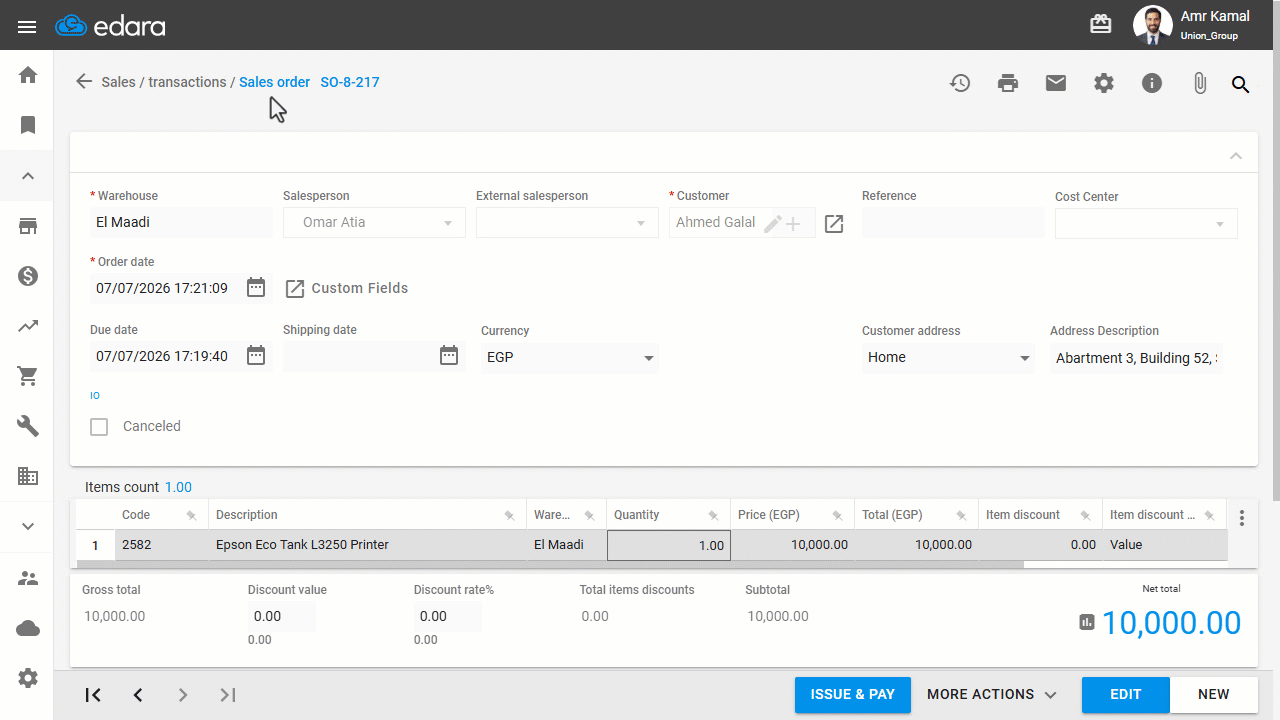Open the customer details external link icon
Image resolution: width=1280 pixels, height=720 pixels.
coord(834,223)
